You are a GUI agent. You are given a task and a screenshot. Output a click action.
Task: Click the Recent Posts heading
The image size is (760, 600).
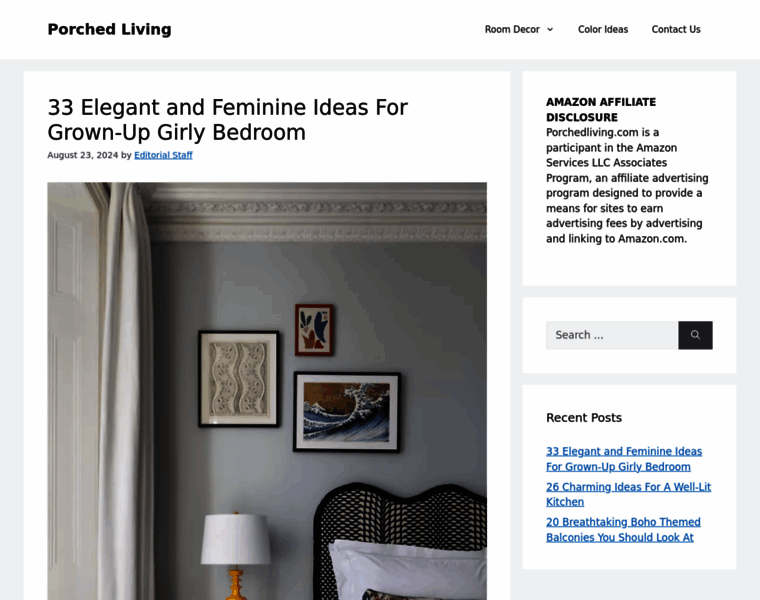(584, 418)
